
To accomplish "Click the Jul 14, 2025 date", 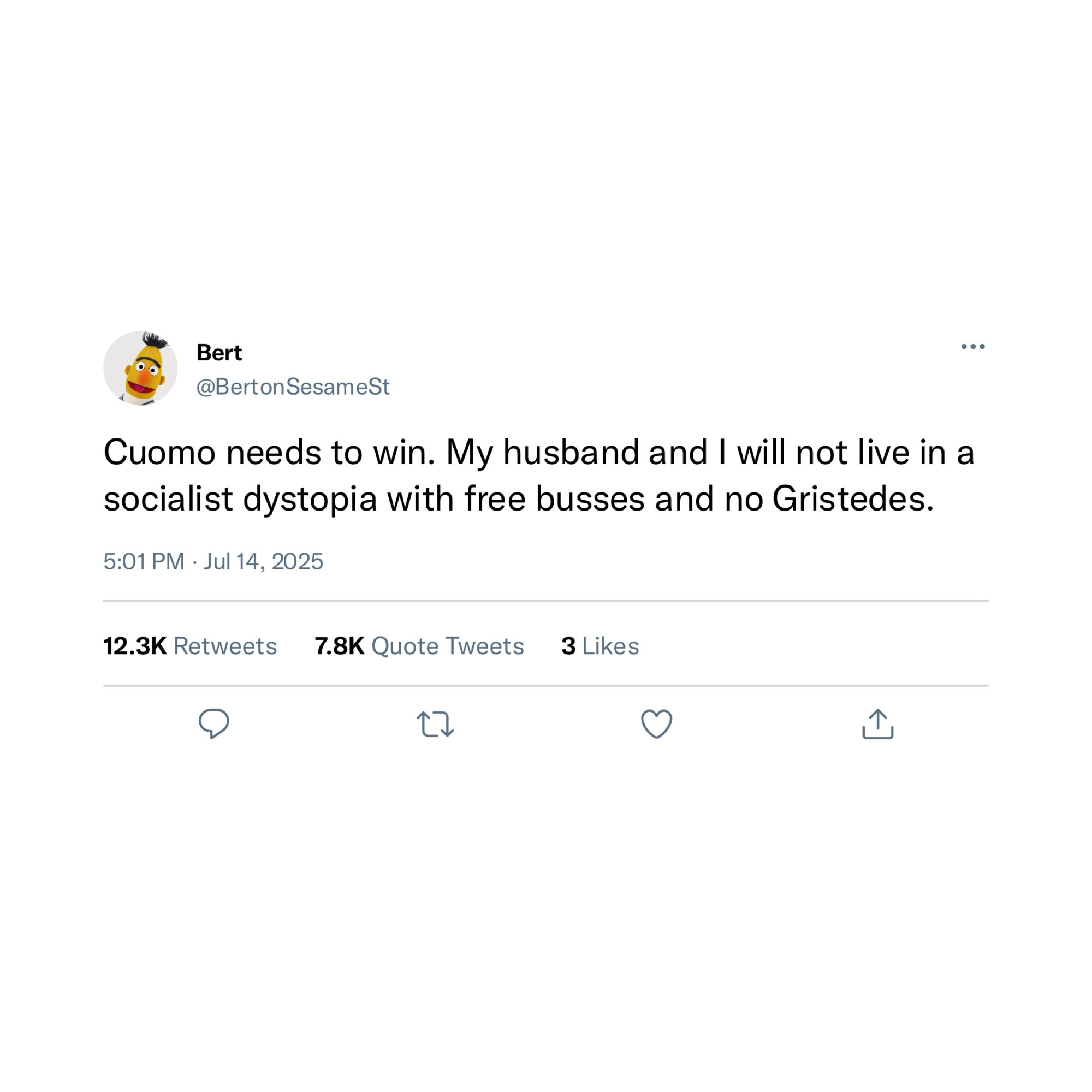I will click(263, 561).
